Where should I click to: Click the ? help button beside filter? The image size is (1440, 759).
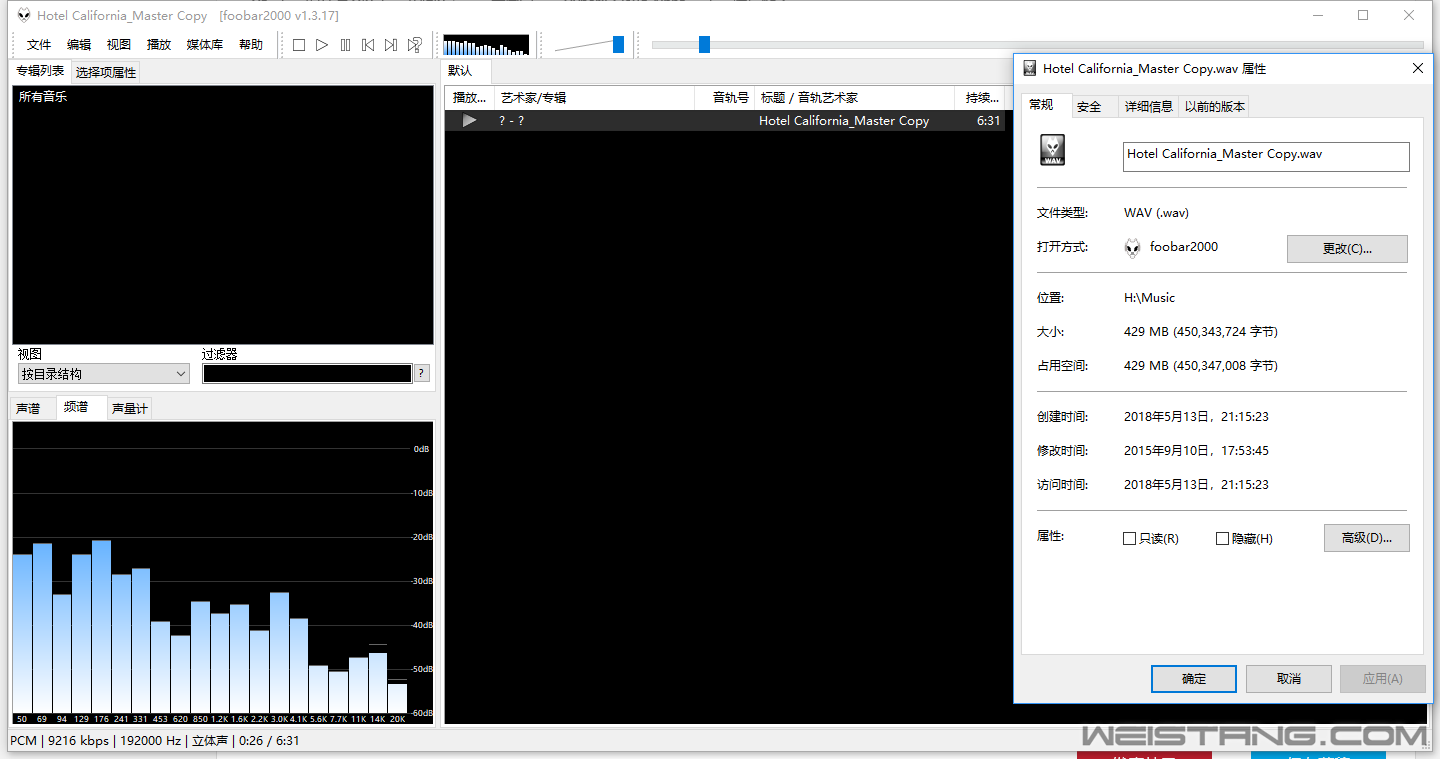point(422,374)
